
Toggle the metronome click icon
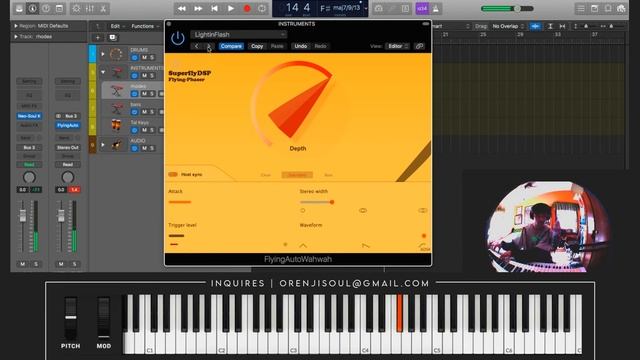(436, 9)
